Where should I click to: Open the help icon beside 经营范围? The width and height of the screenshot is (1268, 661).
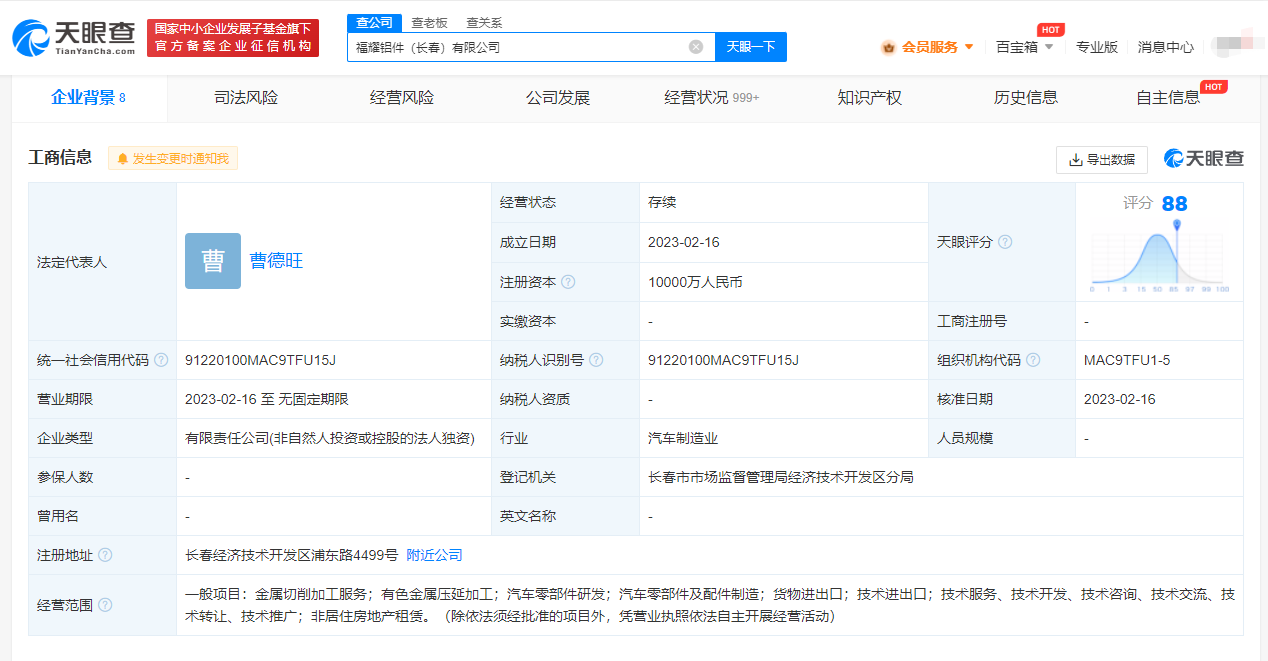[x=105, y=605]
